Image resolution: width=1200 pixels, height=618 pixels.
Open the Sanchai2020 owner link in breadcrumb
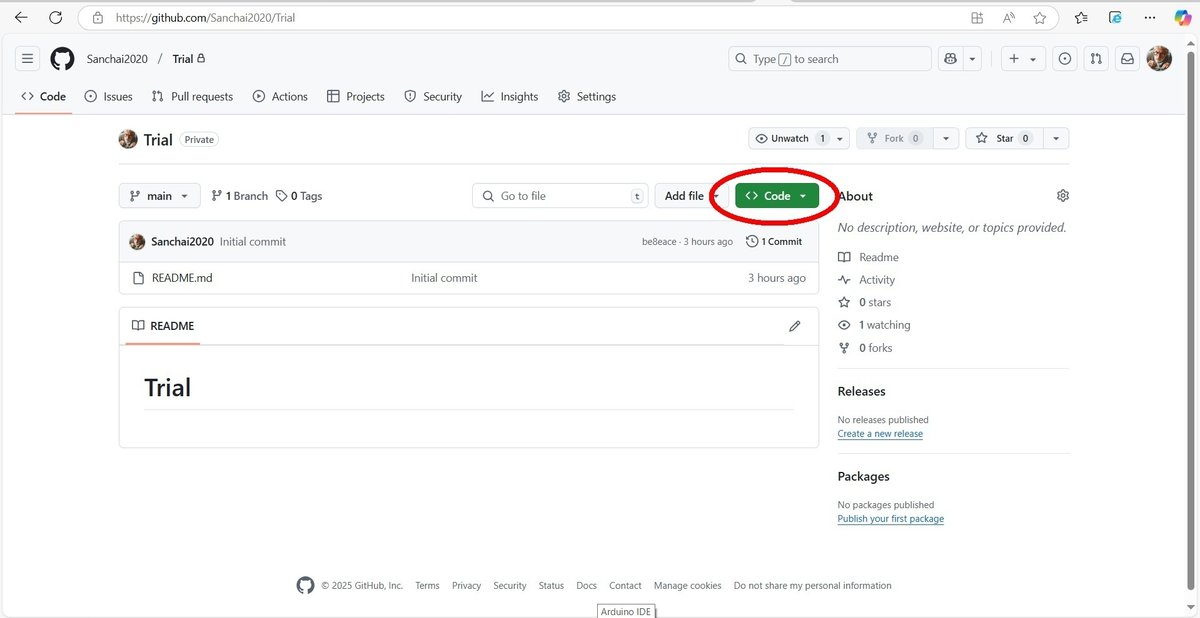pos(117,59)
